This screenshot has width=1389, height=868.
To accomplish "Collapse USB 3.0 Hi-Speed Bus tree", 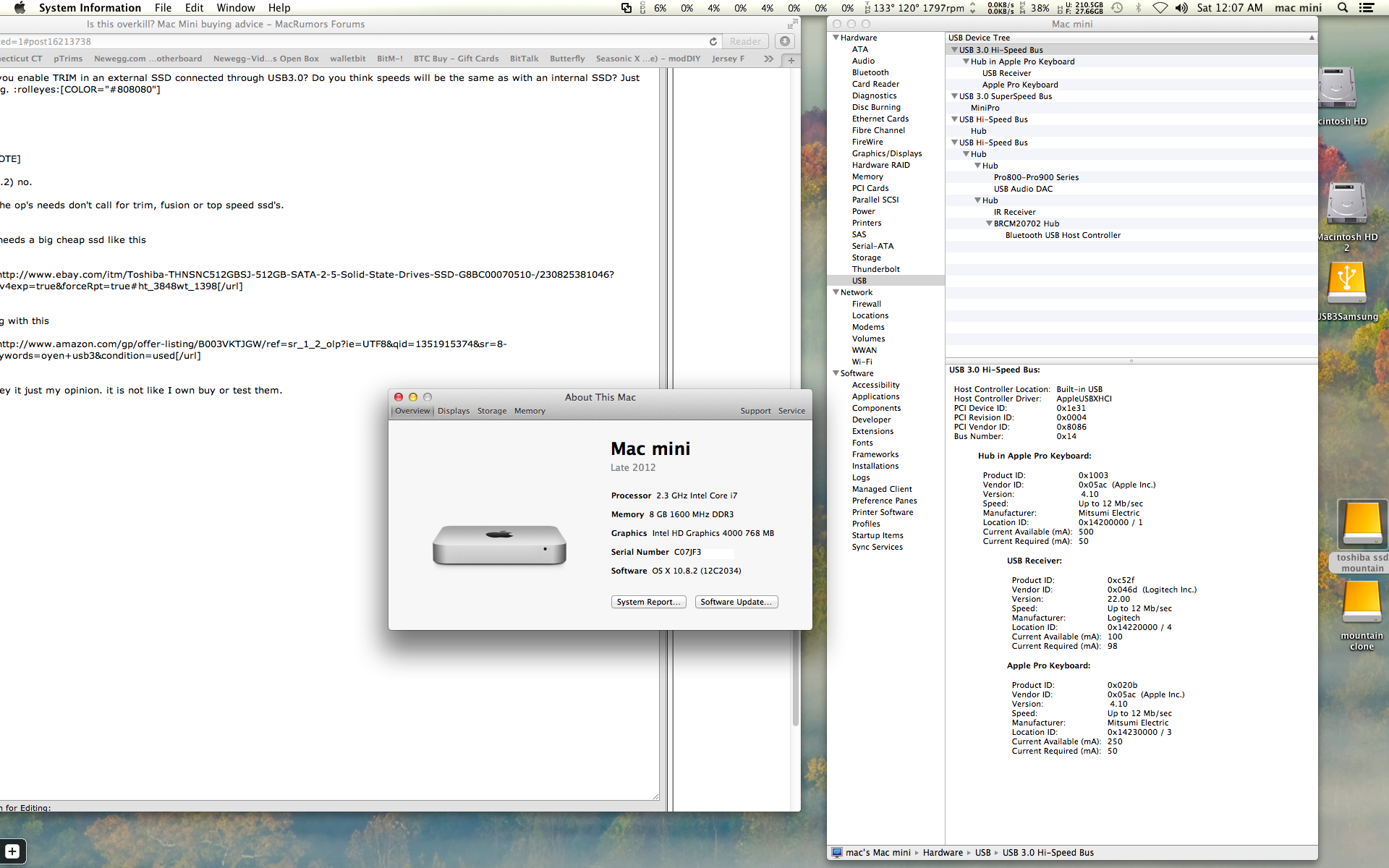I will coord(954,50).
